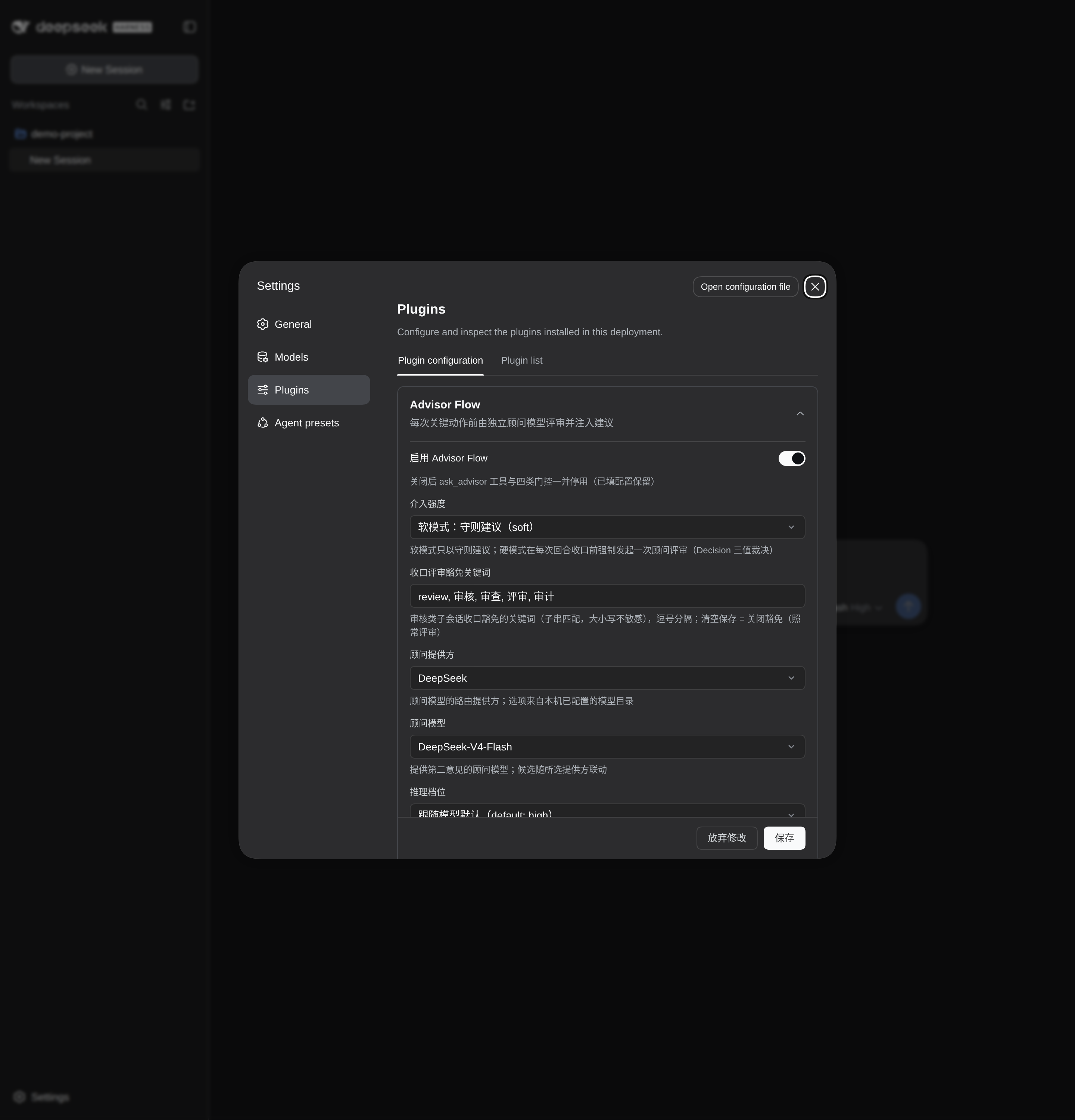Open the 顾问提供方 DeepSeek dropdown
Screen dimensions: 1075x1120
pos(607,678)
